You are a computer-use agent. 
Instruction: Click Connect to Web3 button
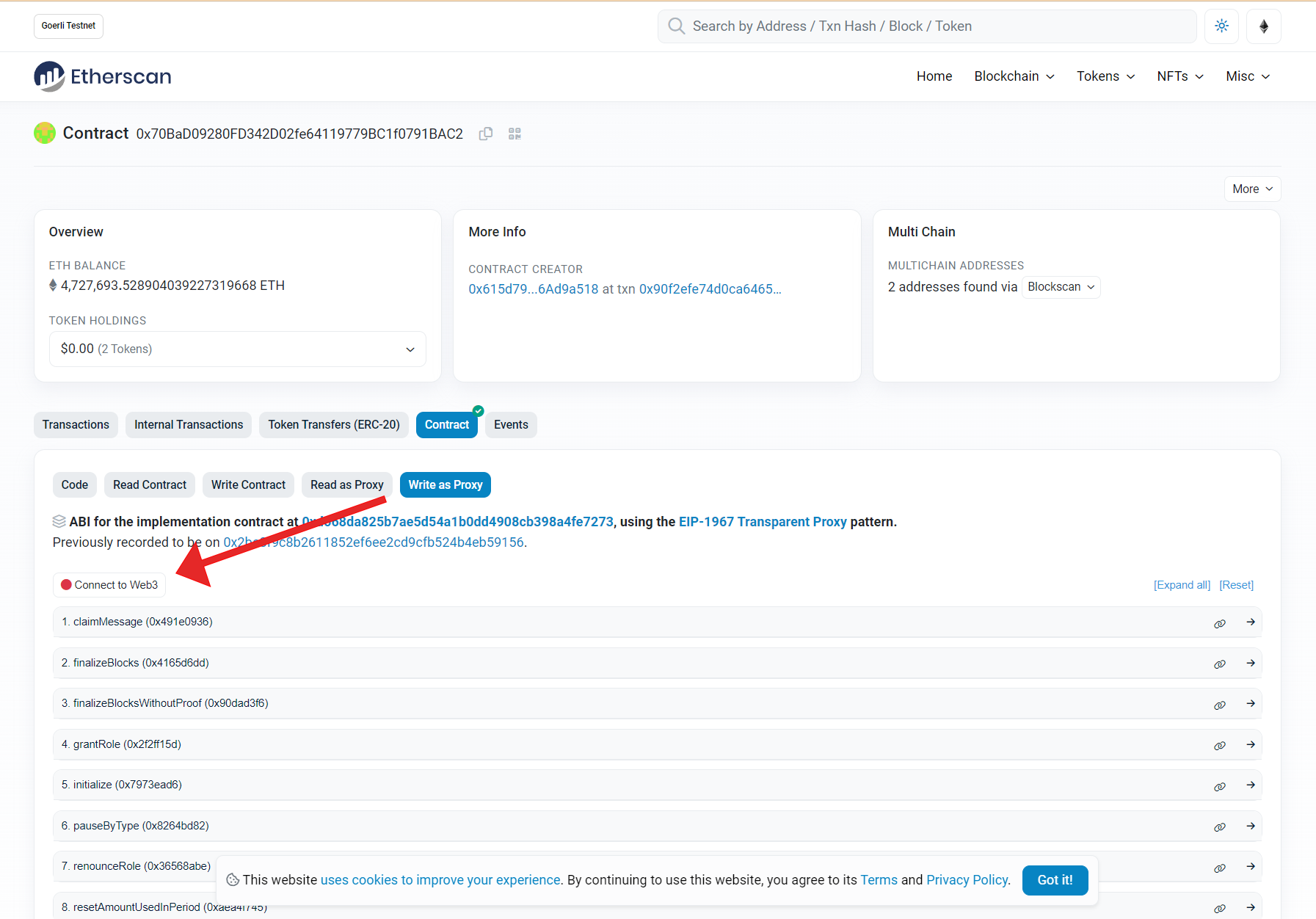pos(109,585)
